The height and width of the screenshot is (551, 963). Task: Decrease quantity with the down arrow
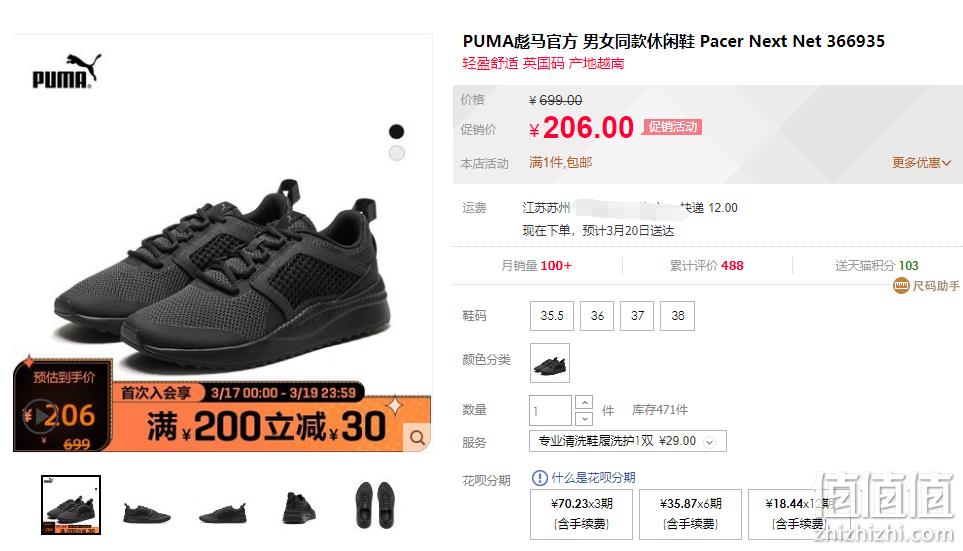click(584, 418)
